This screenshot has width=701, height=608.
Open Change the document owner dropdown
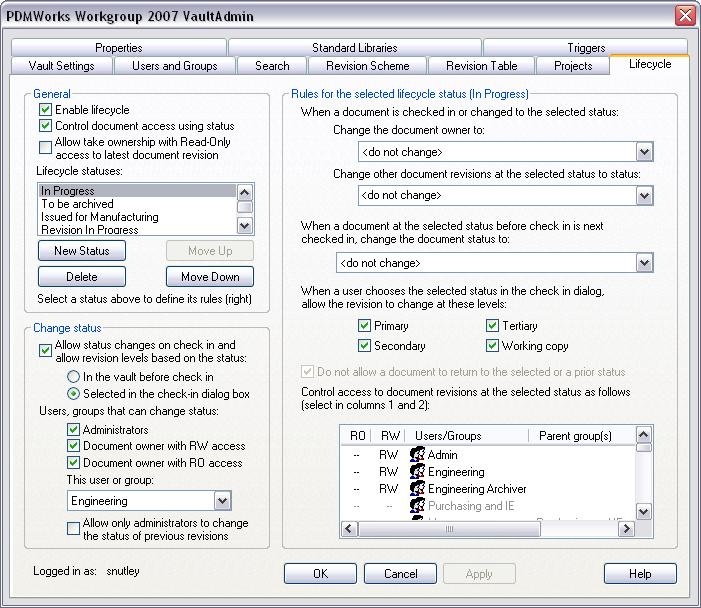(x=644, y=152)
